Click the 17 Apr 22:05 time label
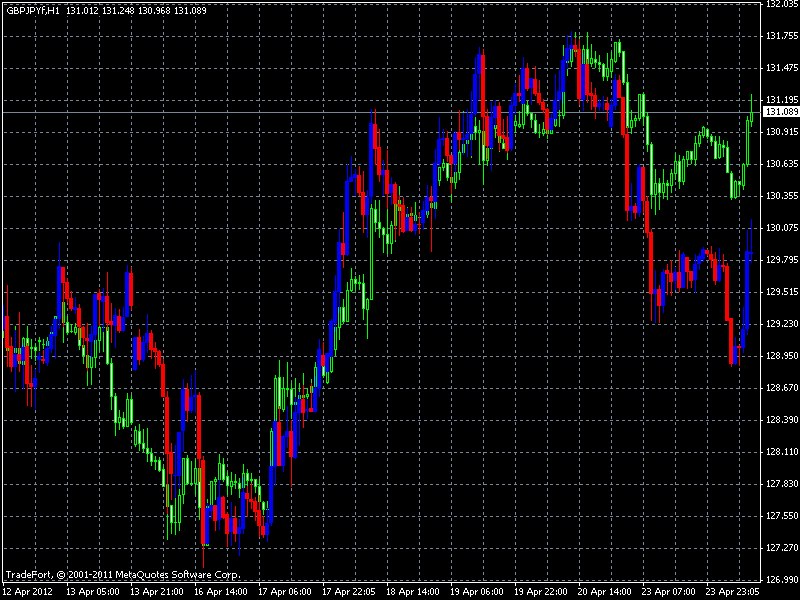The image size is (800, 600). pos(349,592)
